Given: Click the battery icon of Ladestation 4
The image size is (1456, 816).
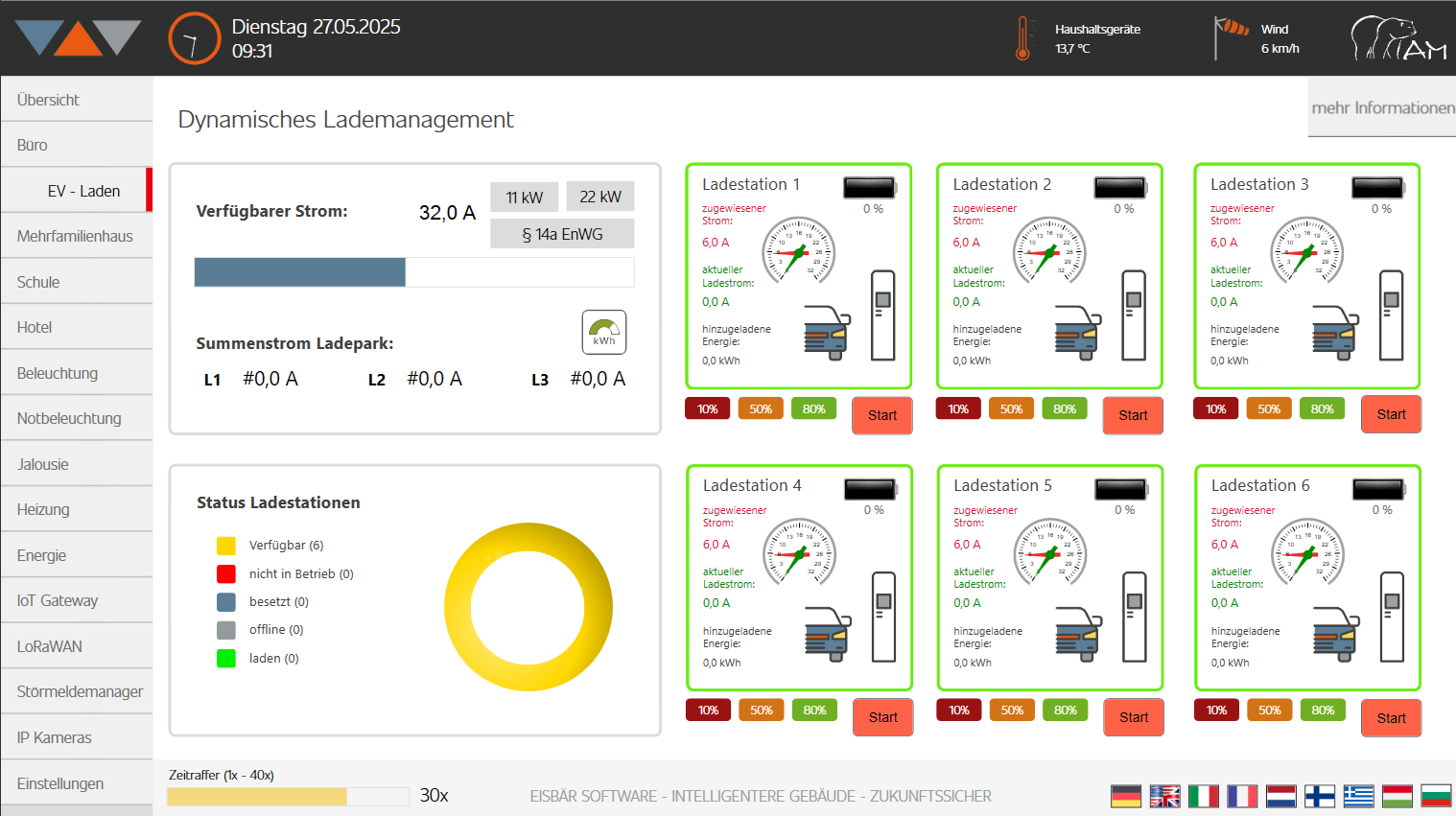Looking at the screenshot, I should [x=871, y=489].
